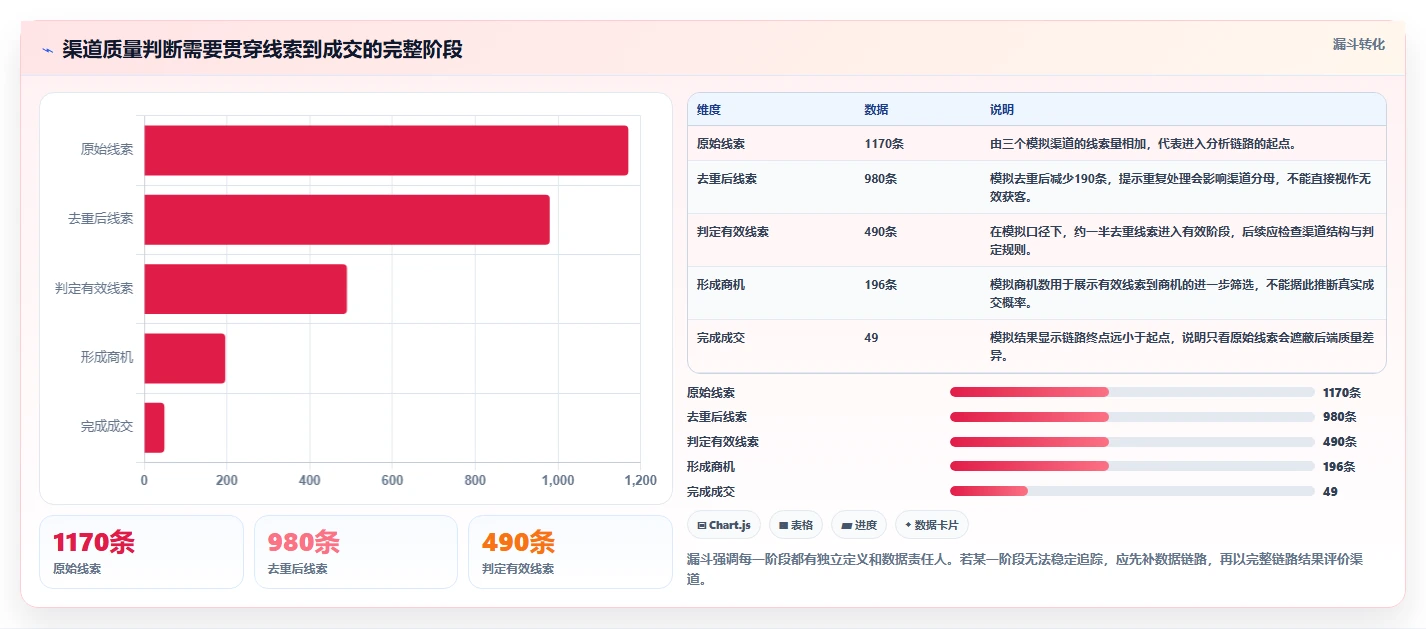This screenshot has width=1426, height=629.
Task: Click the 1,200 tick on the chart x-axis
Action: 640,480
